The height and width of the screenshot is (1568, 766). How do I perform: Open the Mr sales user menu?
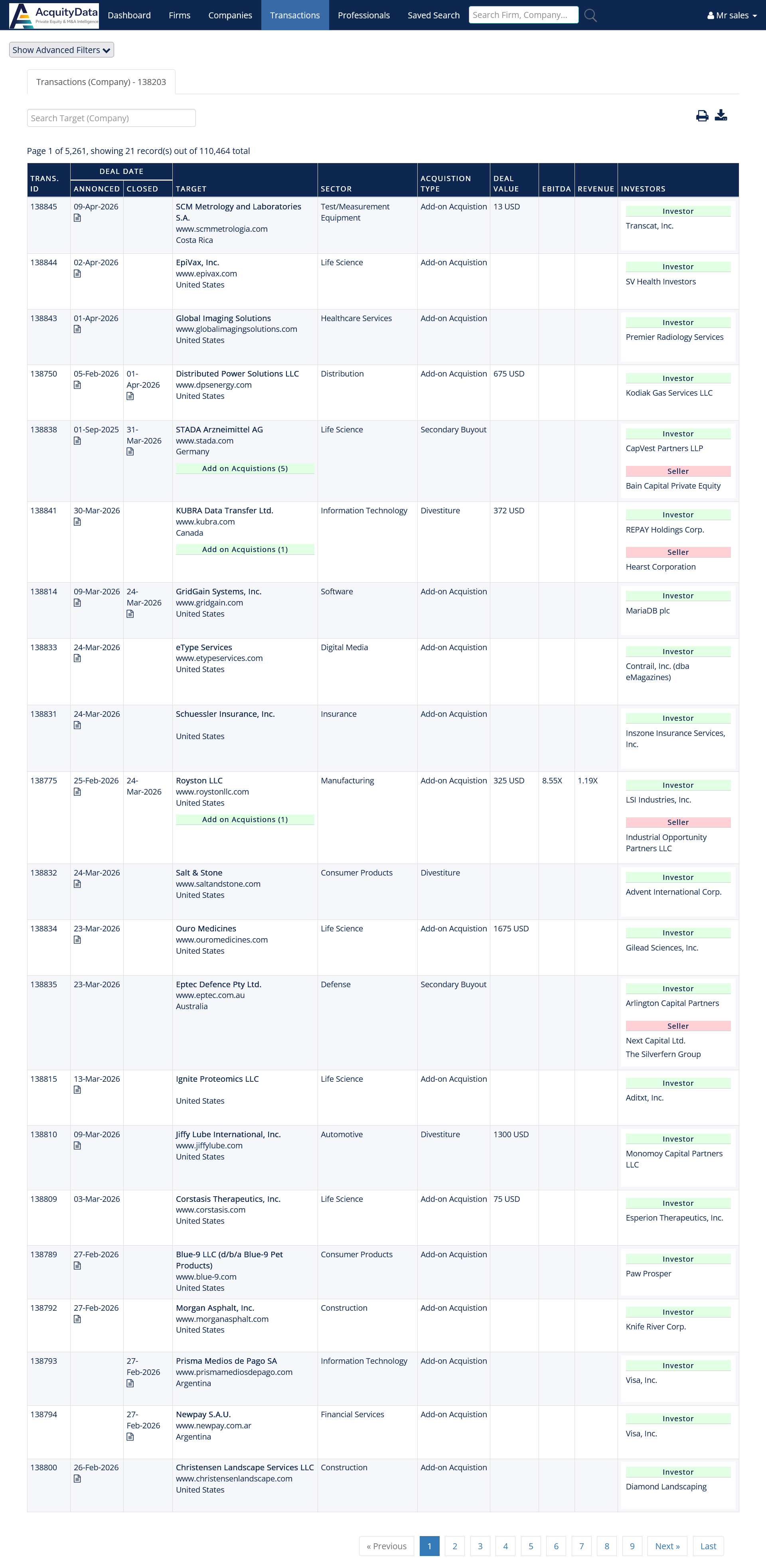(x=731, y=15)
